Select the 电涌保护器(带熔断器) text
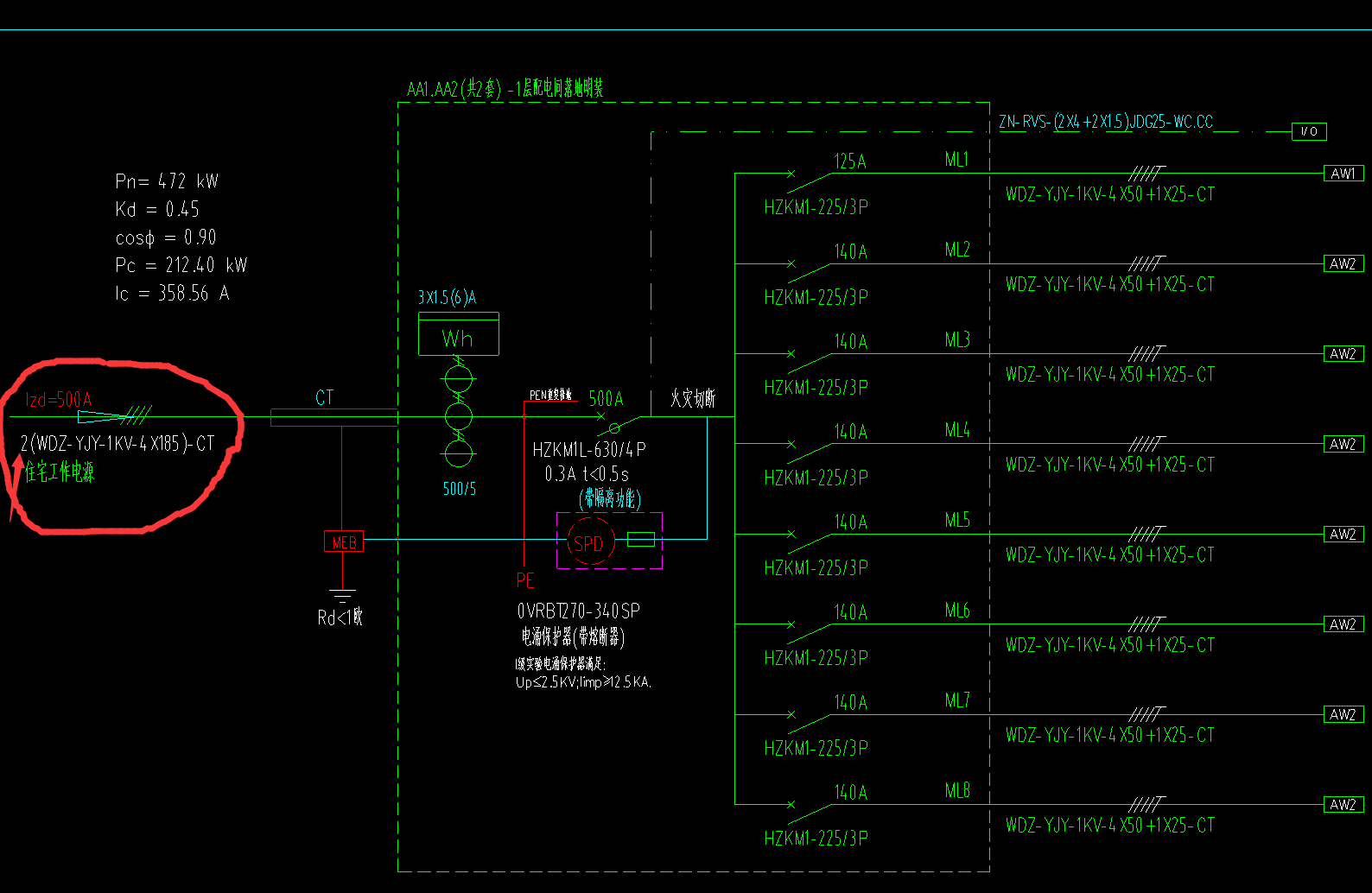This screenshot has height=893, width=1372. tap(573, 637)
